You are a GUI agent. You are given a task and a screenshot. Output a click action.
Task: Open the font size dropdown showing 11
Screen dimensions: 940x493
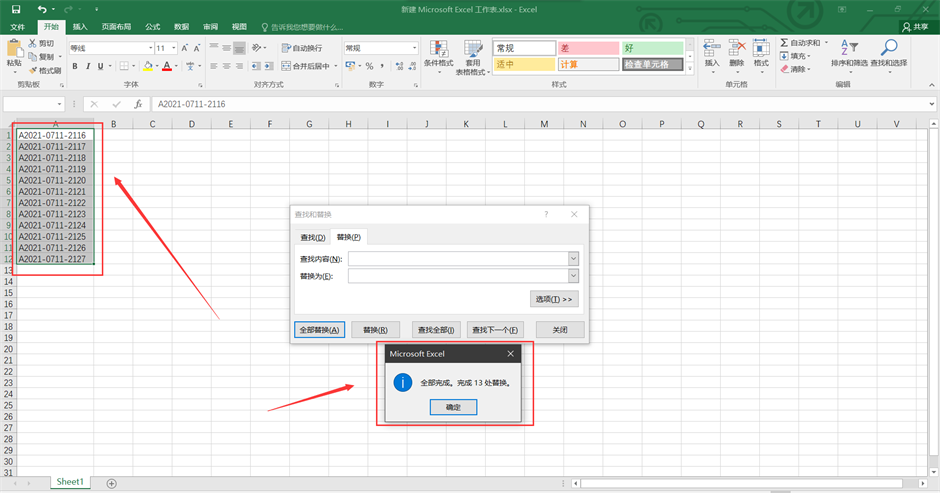tap(173, 48)
